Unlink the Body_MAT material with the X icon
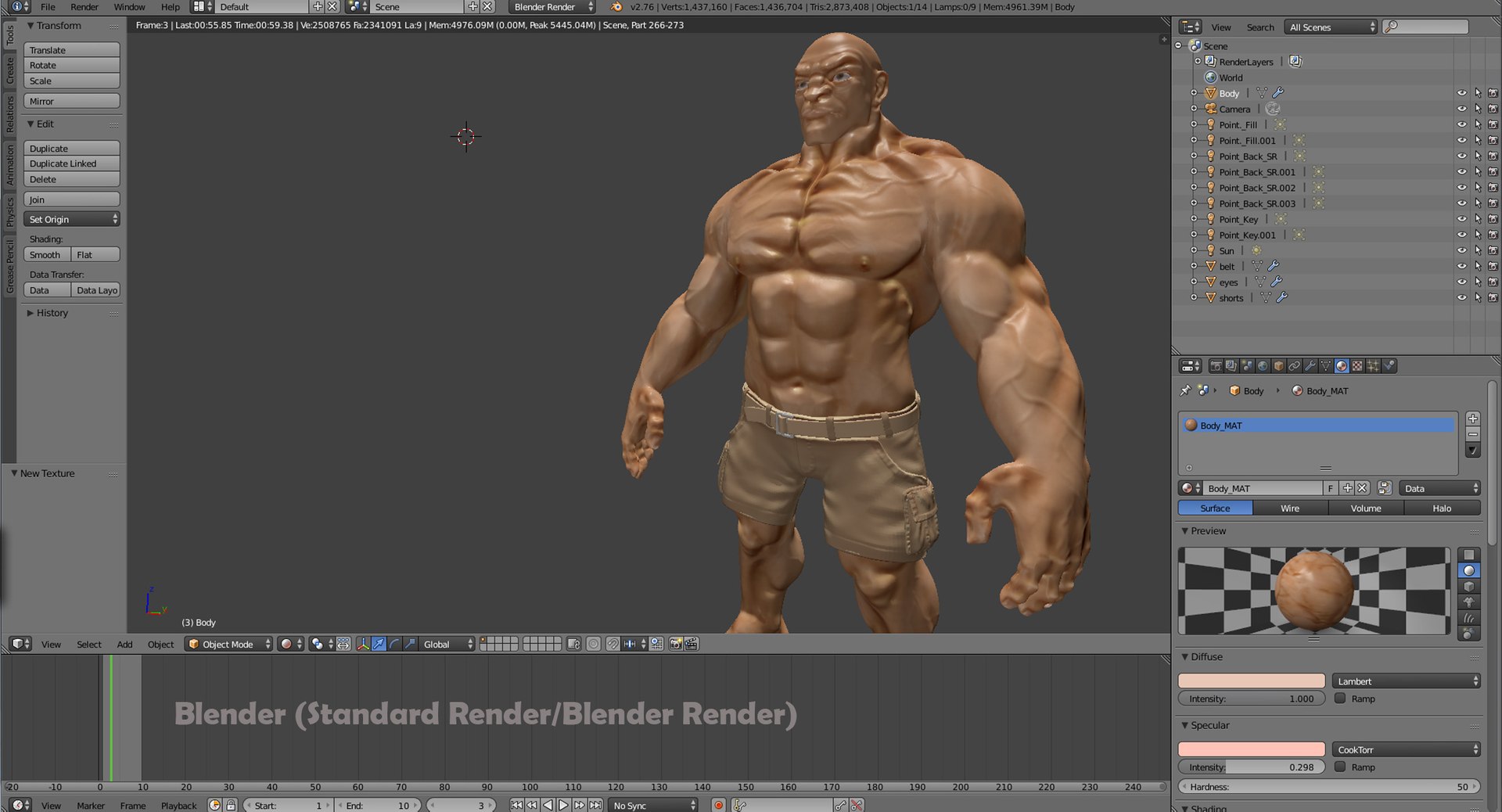This screenshot has height=812, width=1502. [x=1362, y=488]
